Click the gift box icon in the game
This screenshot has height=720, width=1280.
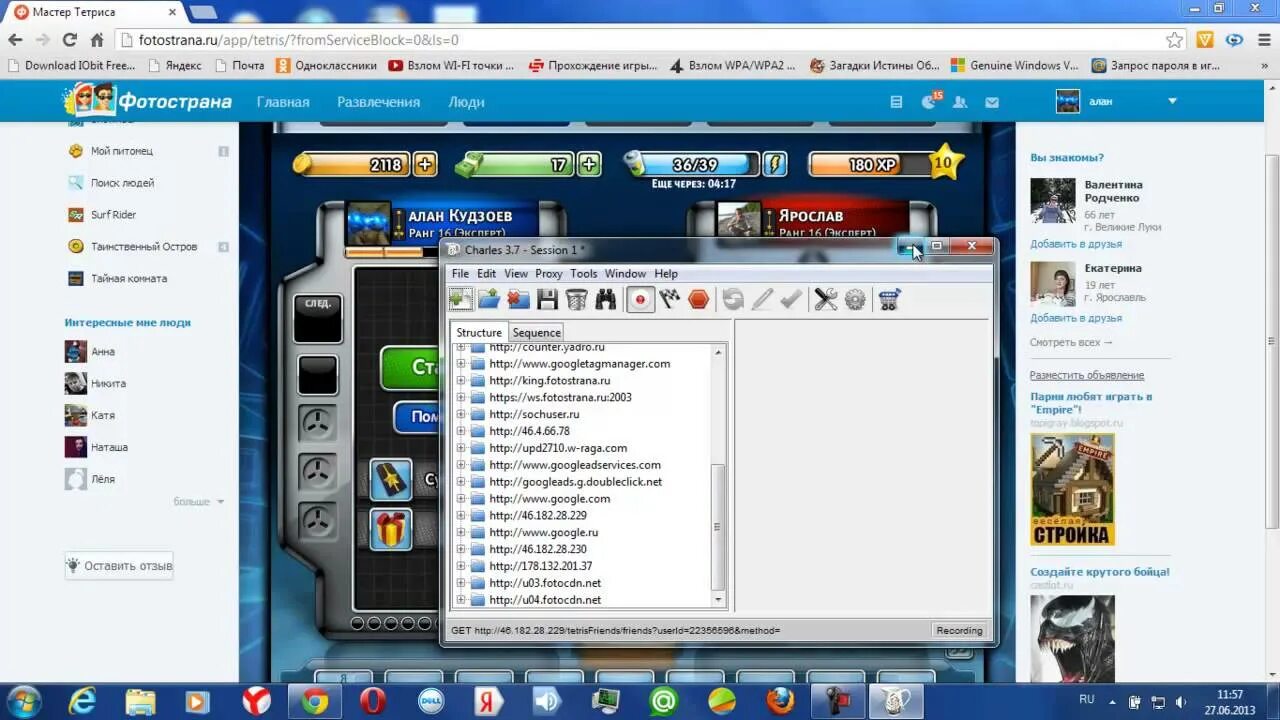[x=391, y=529]
